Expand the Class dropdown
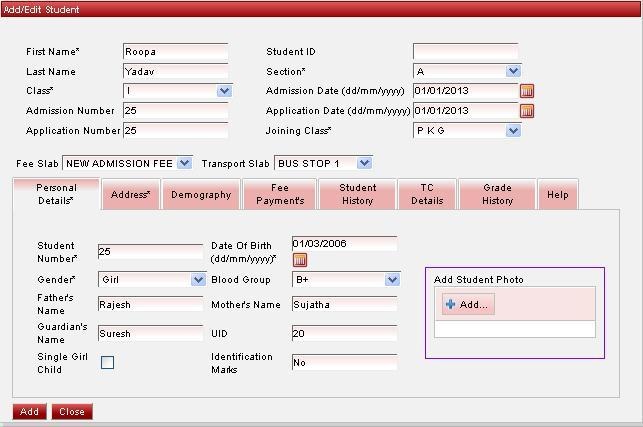The height and width of the screenshot is (427, 643). (x=223, y=91)
